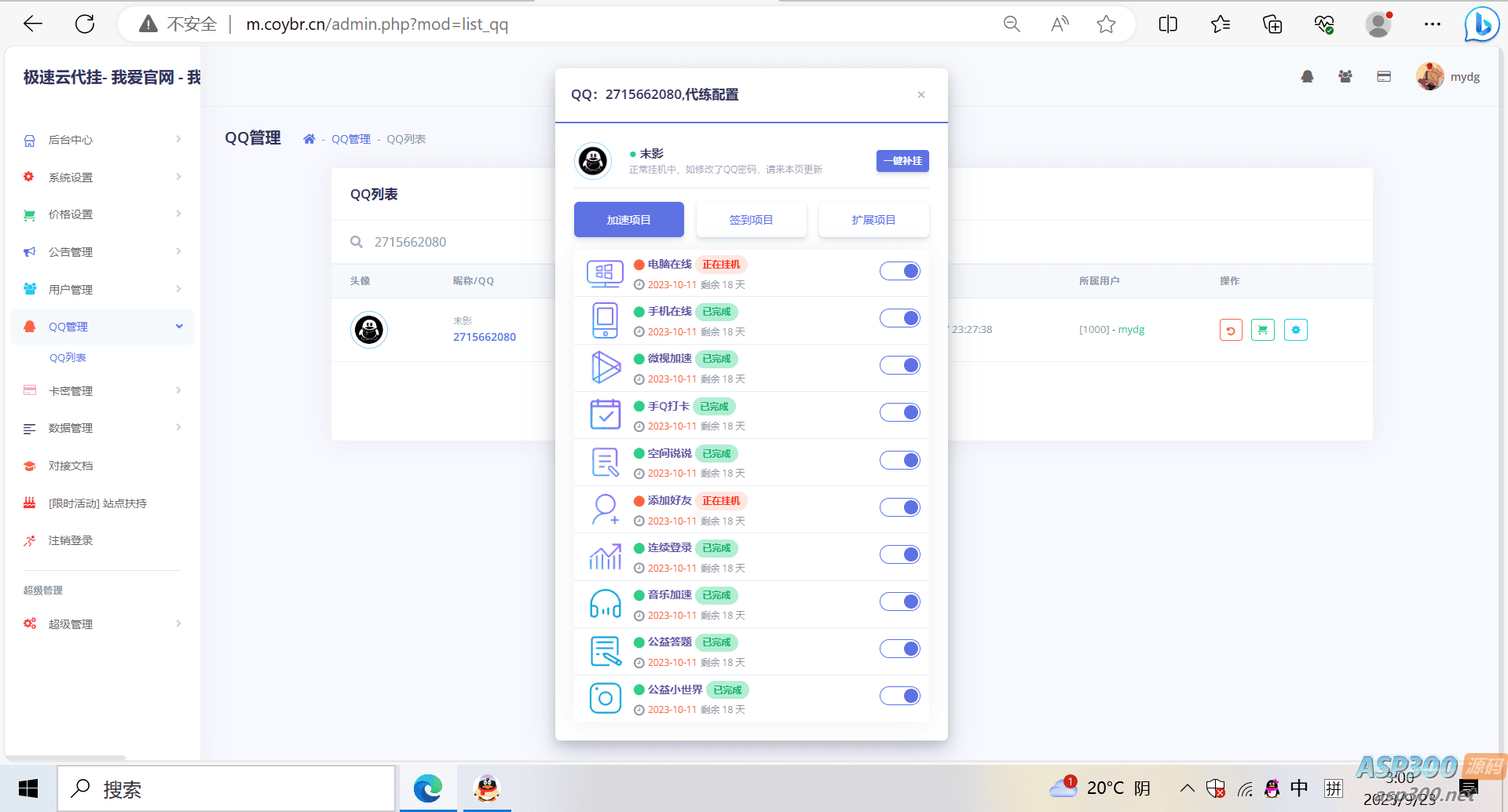The width and height of the screenshot is (1508, 812).
Task: Open the QQ number 2715662080 link
Action: click(x=485, y=337)
